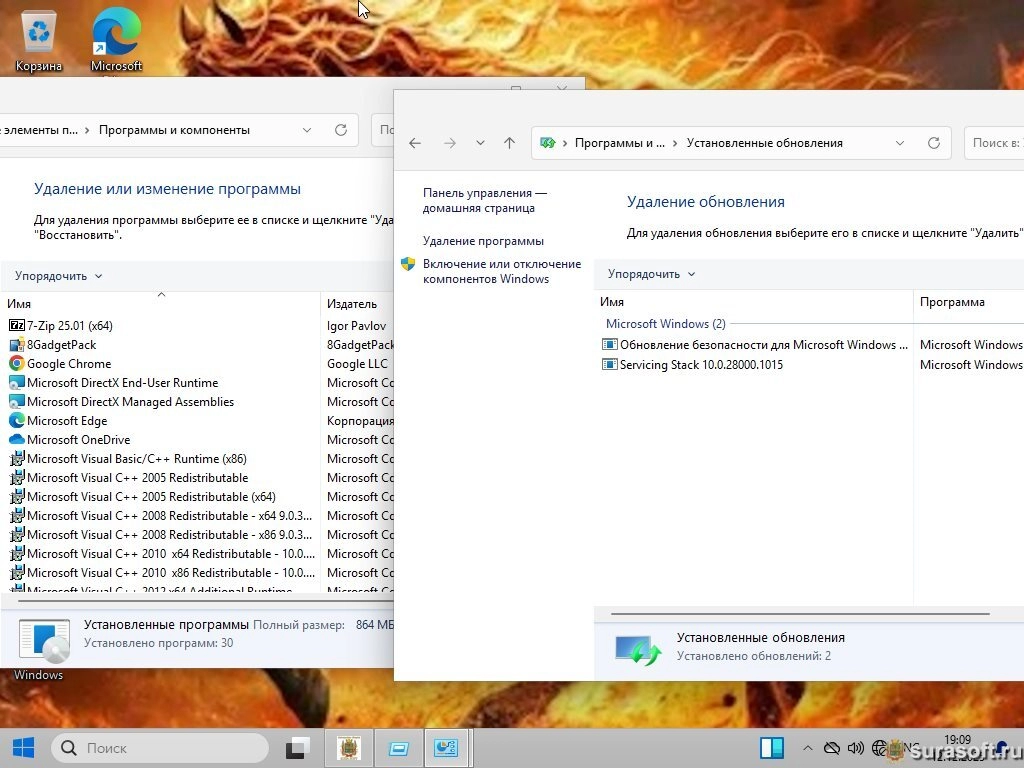Open the Microsoft Edge desktop shortcut
This screenshot has height=768, width=1024.
coord(116,40)
